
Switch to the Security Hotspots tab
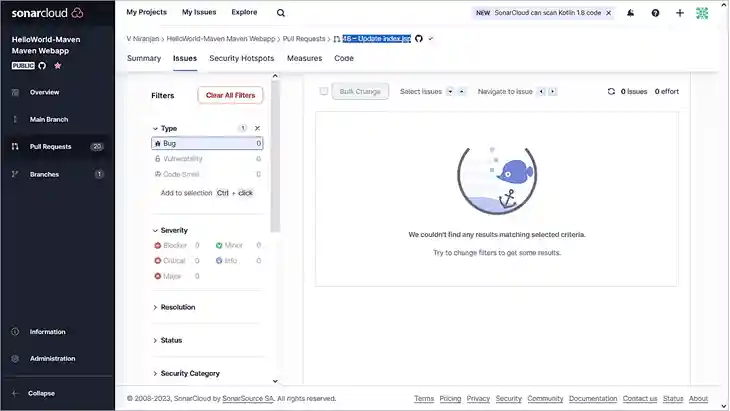pos(242,58)
